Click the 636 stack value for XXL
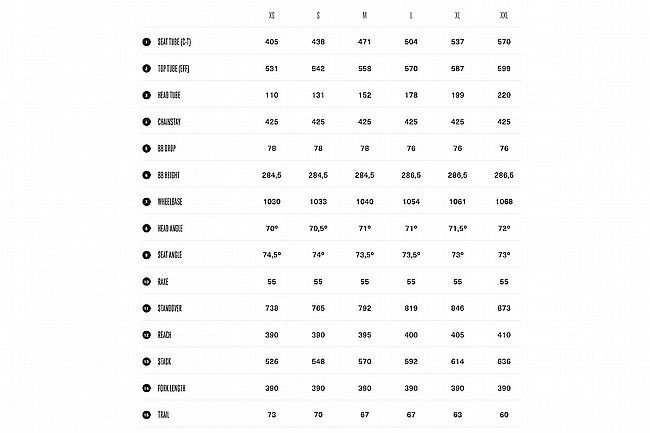Screen dimensions: 650x433 pos(502,360)
